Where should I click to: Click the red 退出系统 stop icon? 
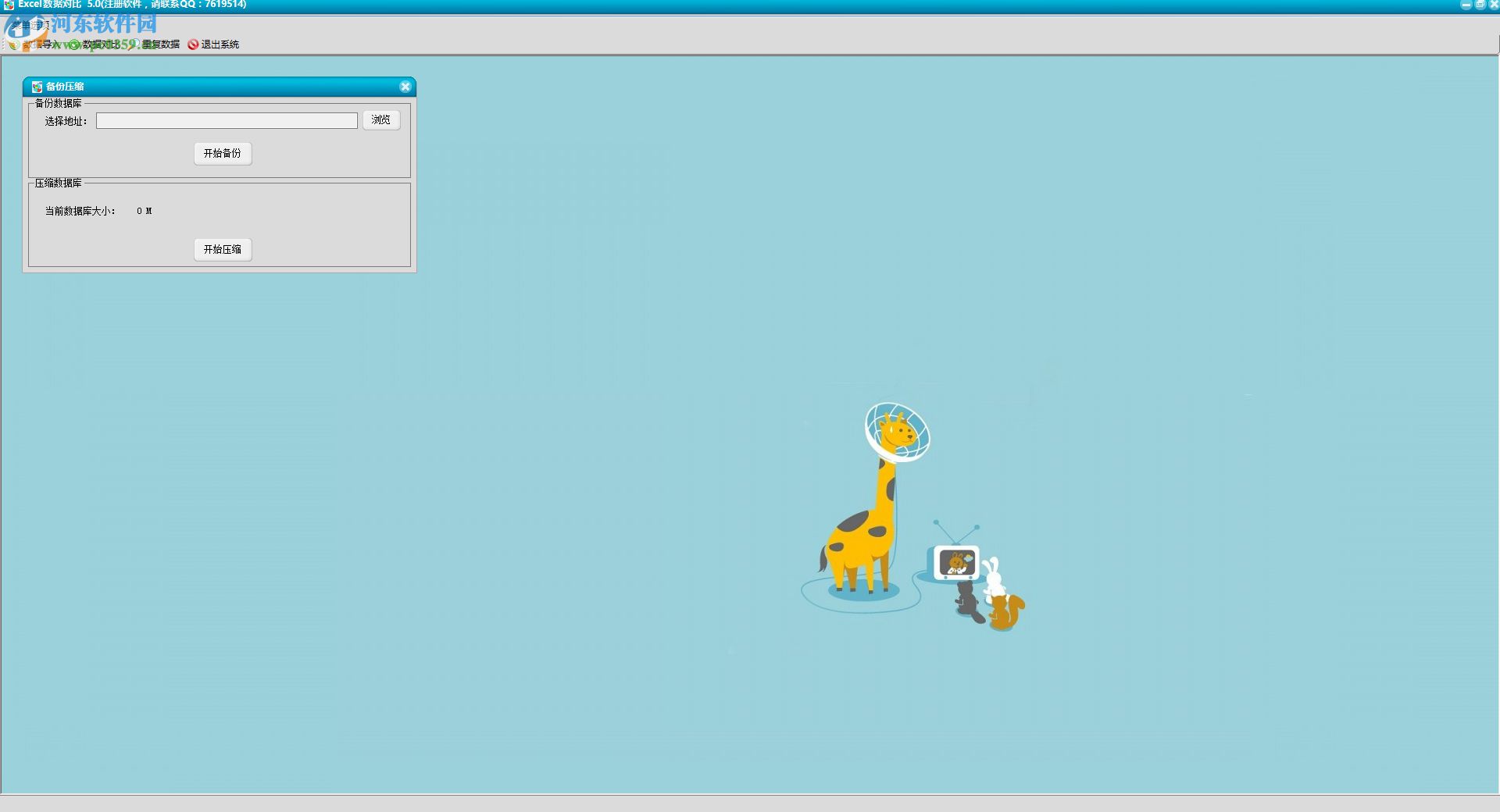tap(193, 45)
